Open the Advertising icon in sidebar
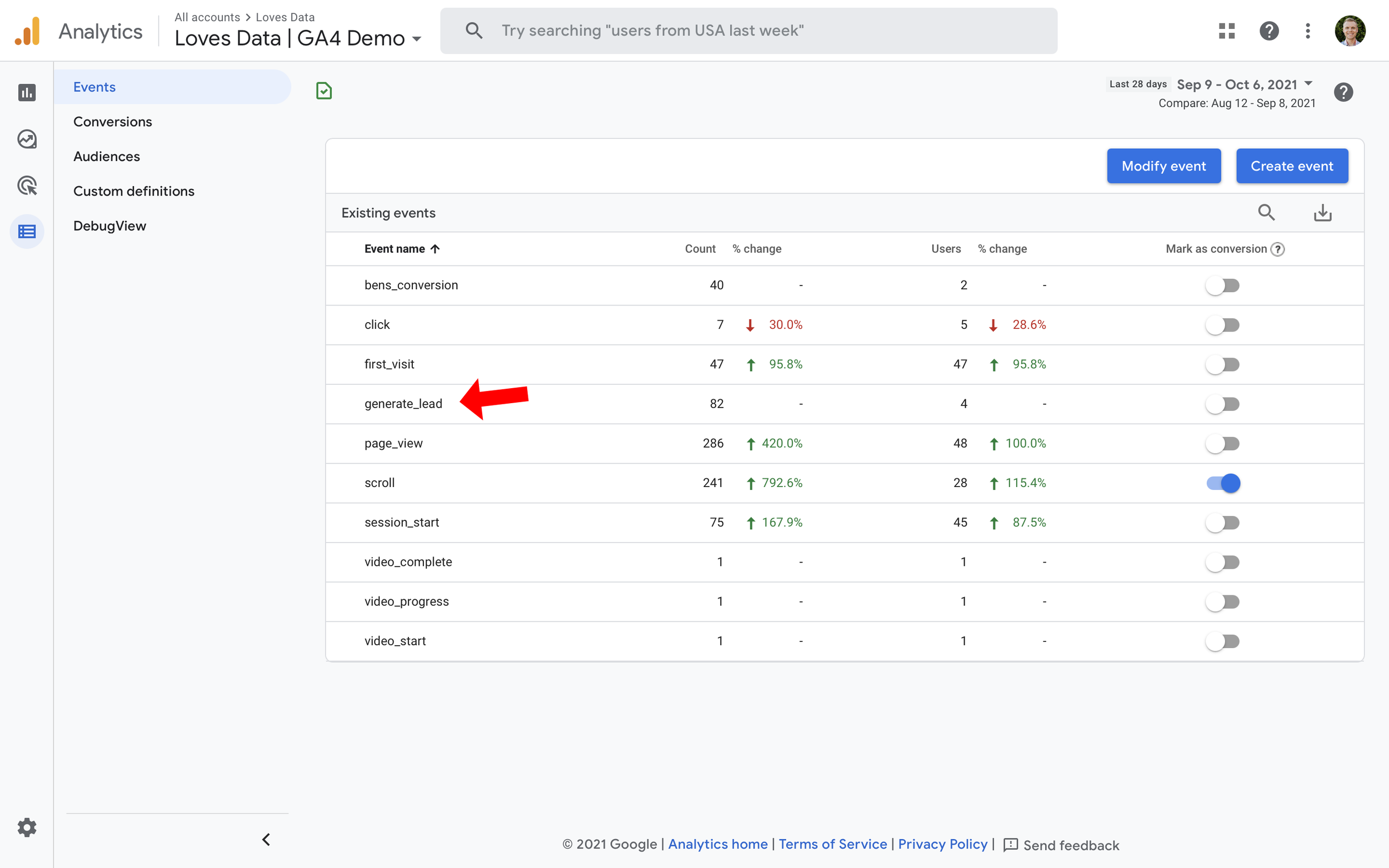This screenshot has width=1389, height=868. pos(28,185)
